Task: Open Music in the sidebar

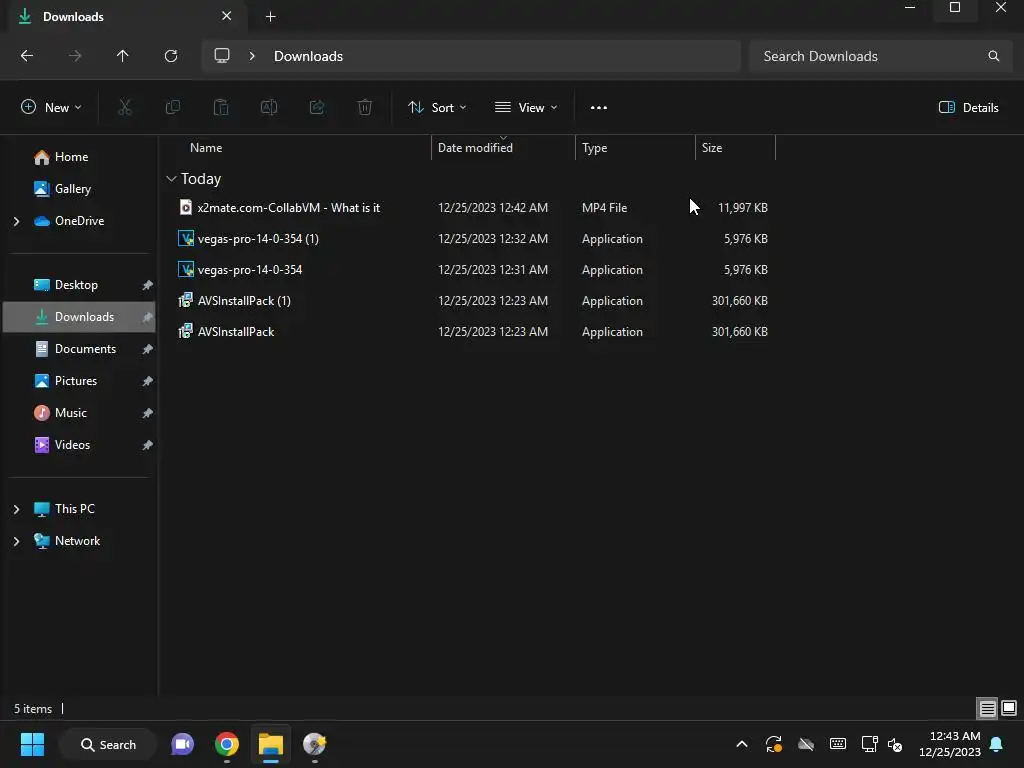Action: click(71, 413)
